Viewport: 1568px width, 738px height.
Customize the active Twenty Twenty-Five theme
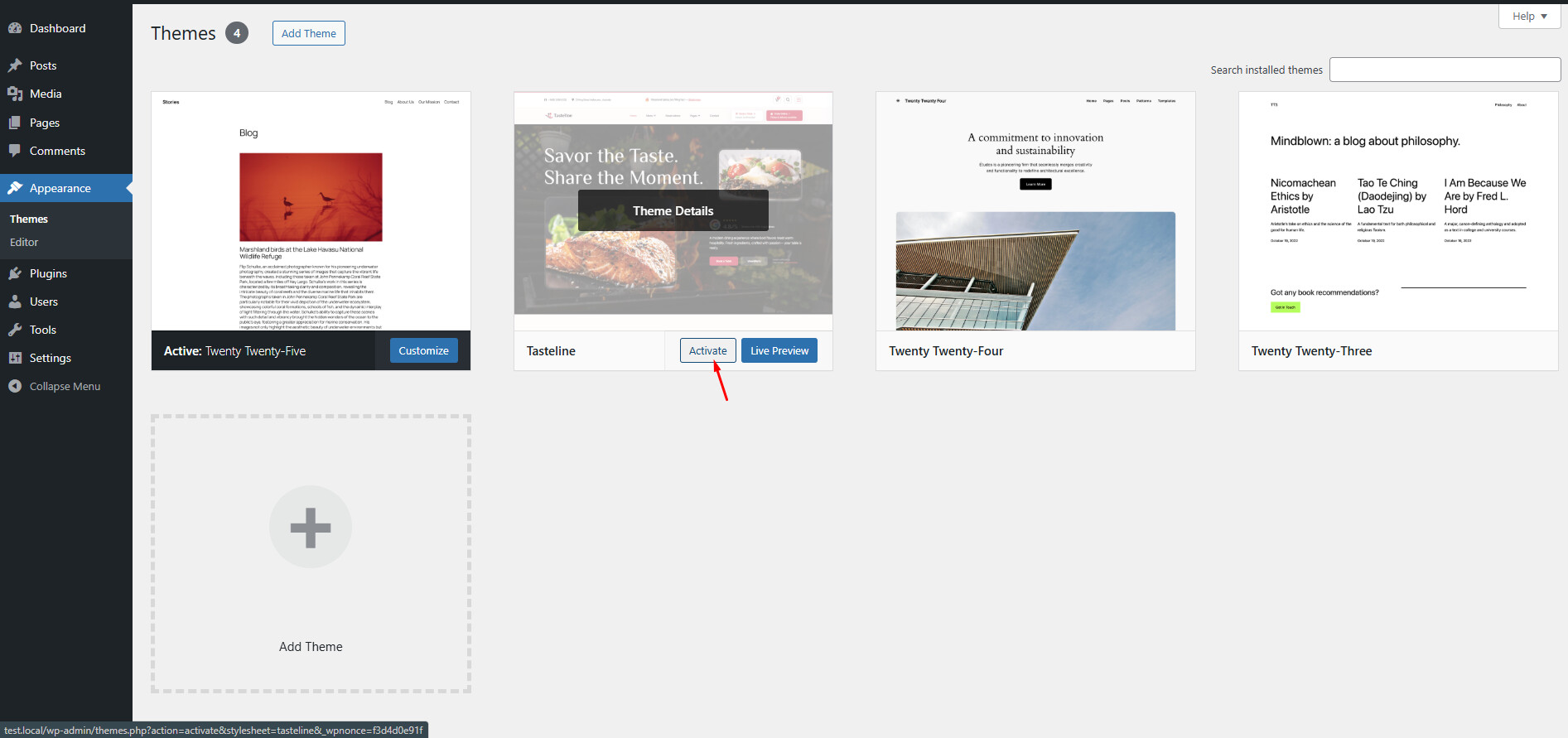(423, 350)
